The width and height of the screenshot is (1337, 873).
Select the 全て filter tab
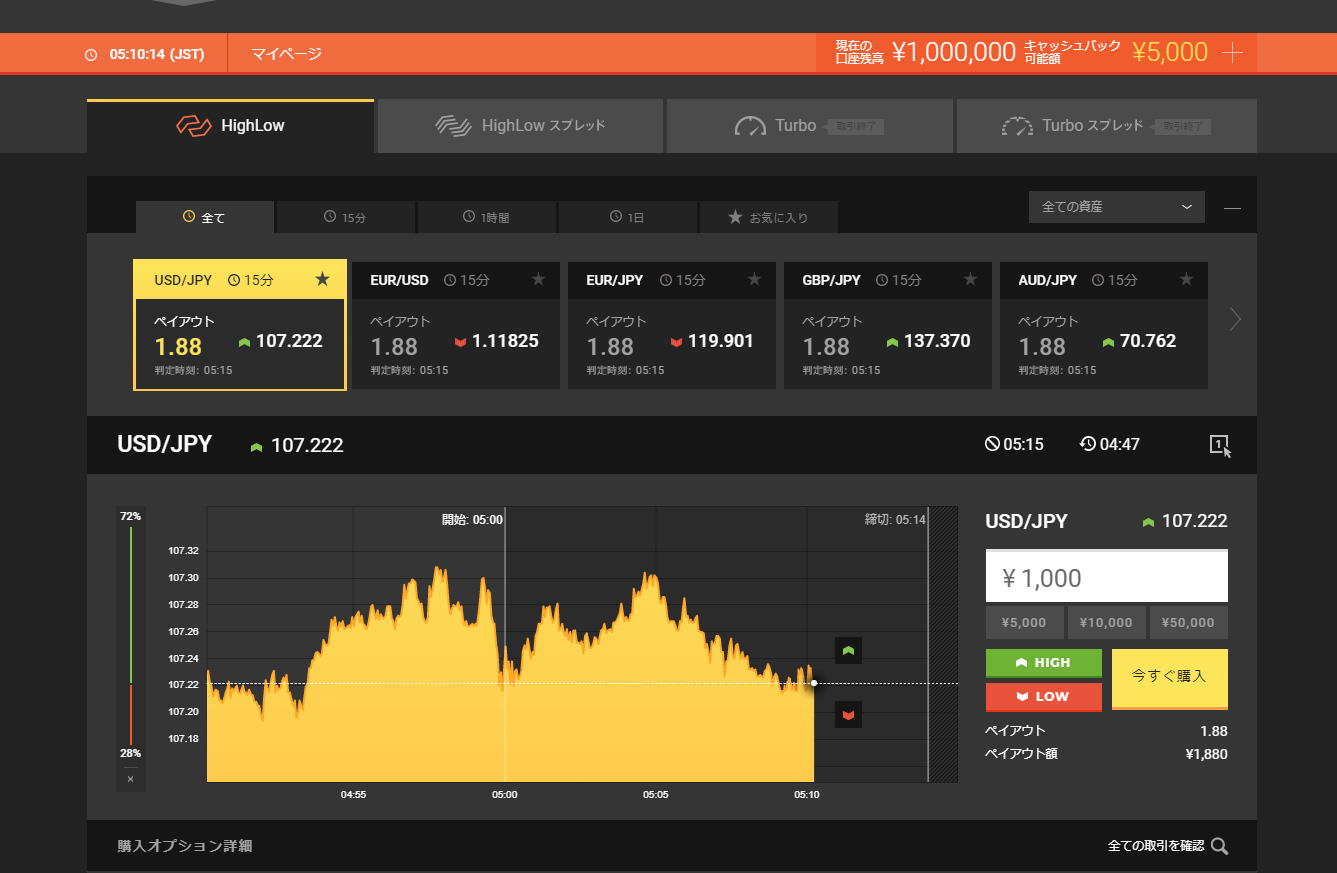click(x=204, y=217)
